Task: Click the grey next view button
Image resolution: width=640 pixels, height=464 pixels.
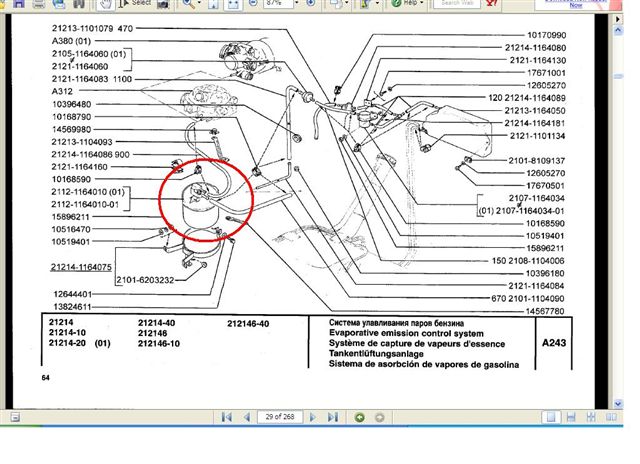Action: coord(378,416)
